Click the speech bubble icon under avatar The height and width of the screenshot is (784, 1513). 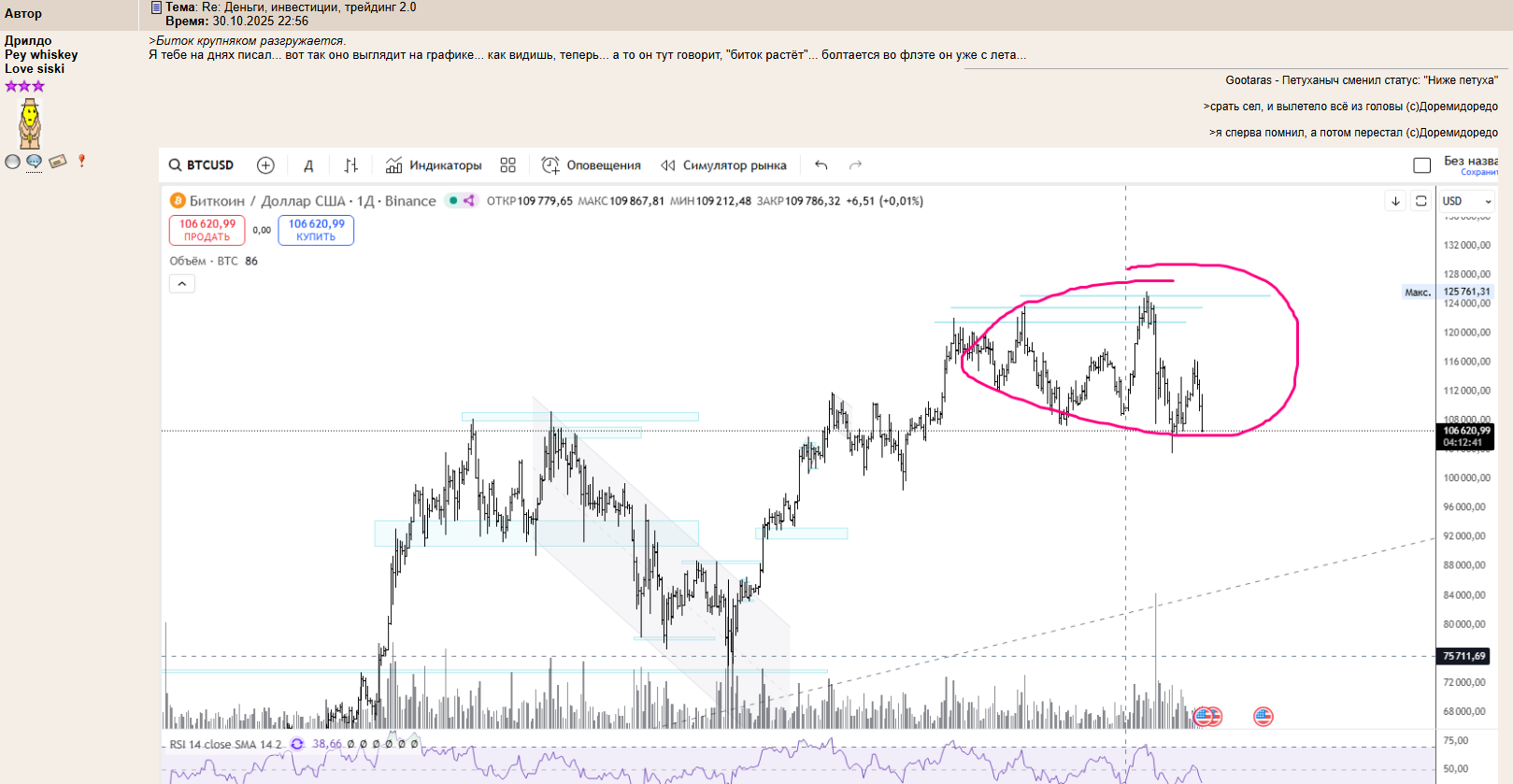(35, 162)
